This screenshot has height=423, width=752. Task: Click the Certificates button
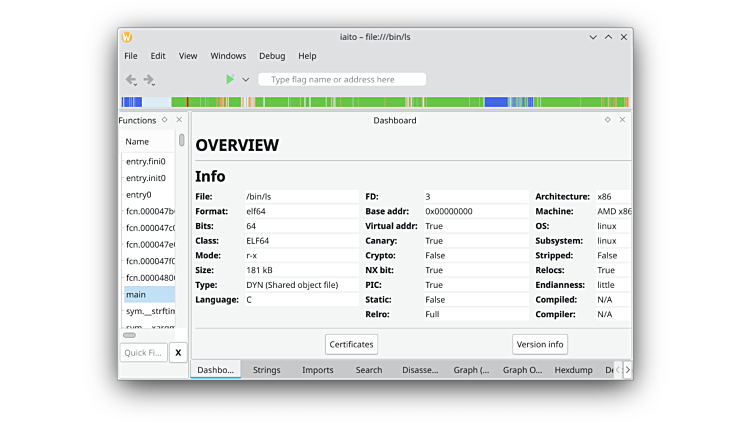pos(352,344)
